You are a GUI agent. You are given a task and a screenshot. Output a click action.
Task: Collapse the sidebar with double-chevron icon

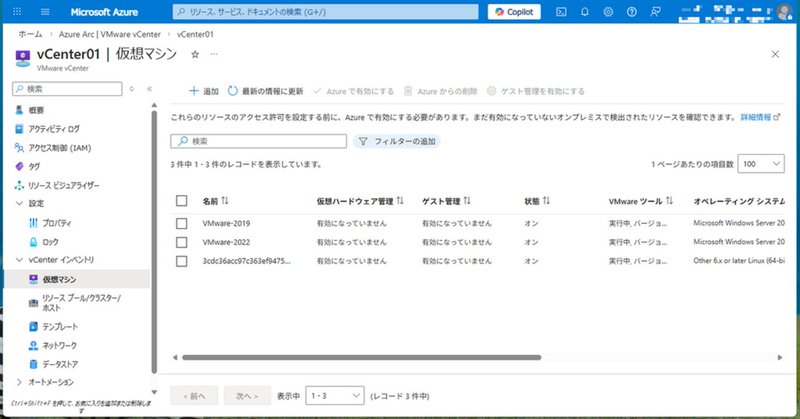click(149, 89)
